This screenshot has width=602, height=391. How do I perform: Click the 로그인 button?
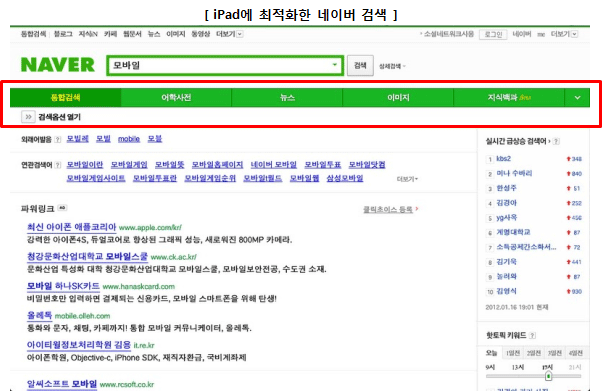coord(493,34)
